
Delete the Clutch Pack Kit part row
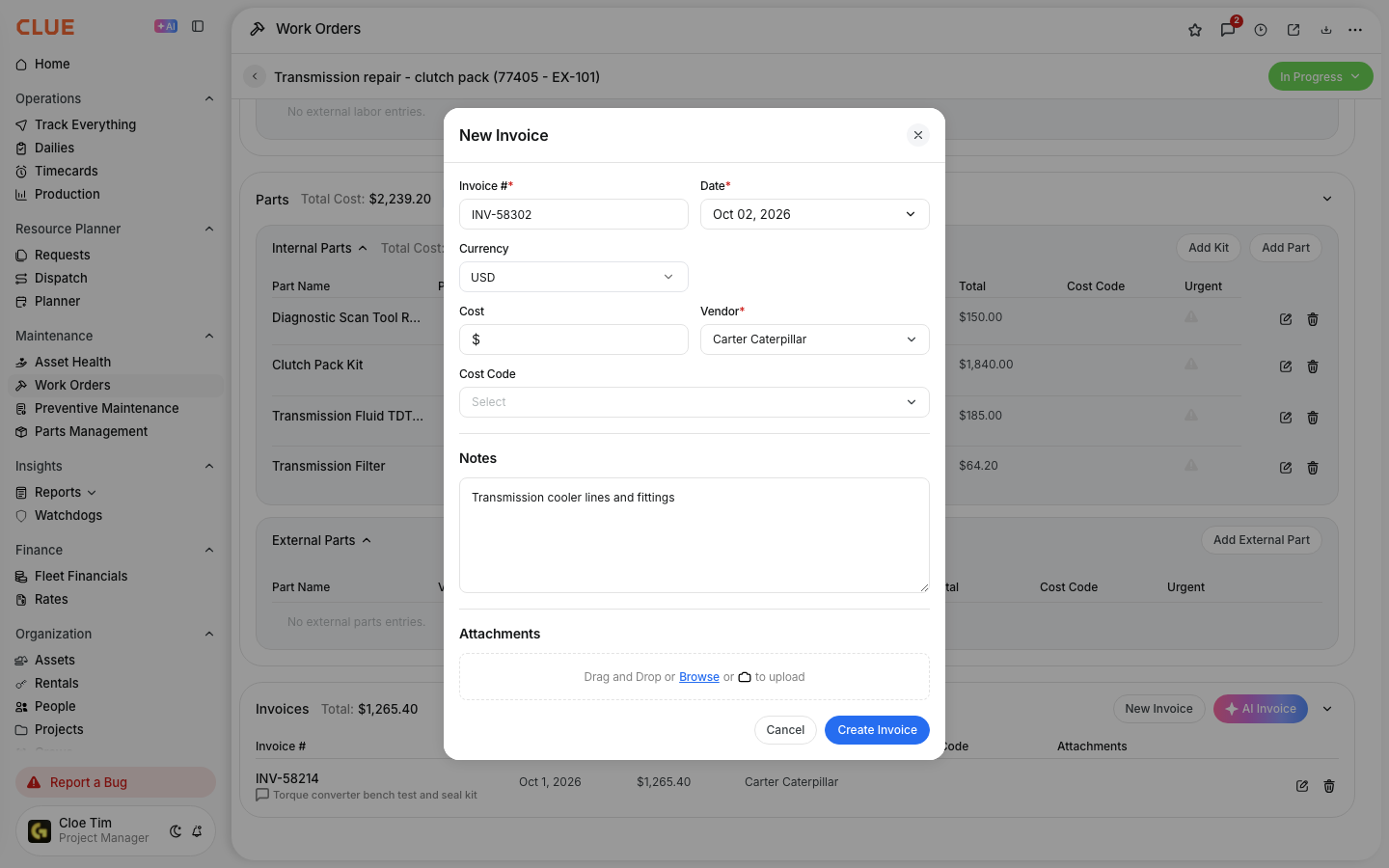[1313, 366]
